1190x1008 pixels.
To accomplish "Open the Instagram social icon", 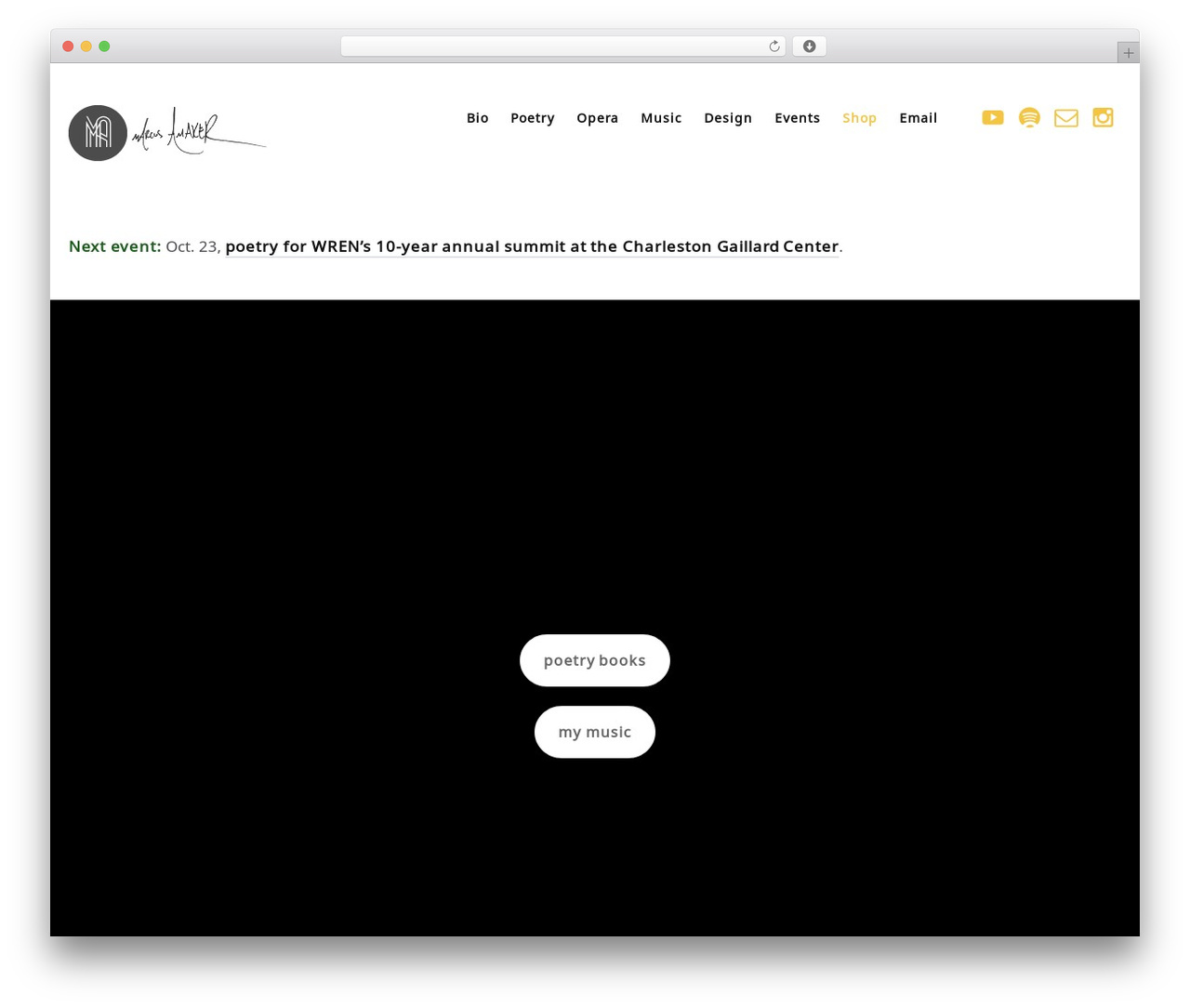I will 1103,117.
